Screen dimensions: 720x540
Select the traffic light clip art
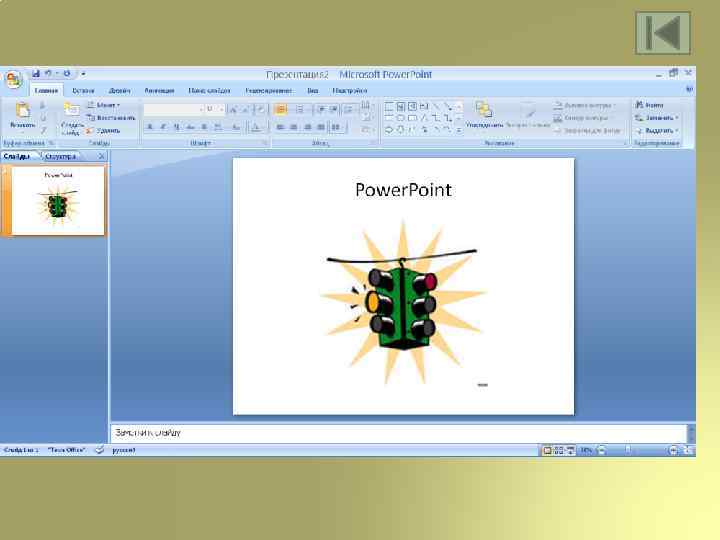pos(403,302)
